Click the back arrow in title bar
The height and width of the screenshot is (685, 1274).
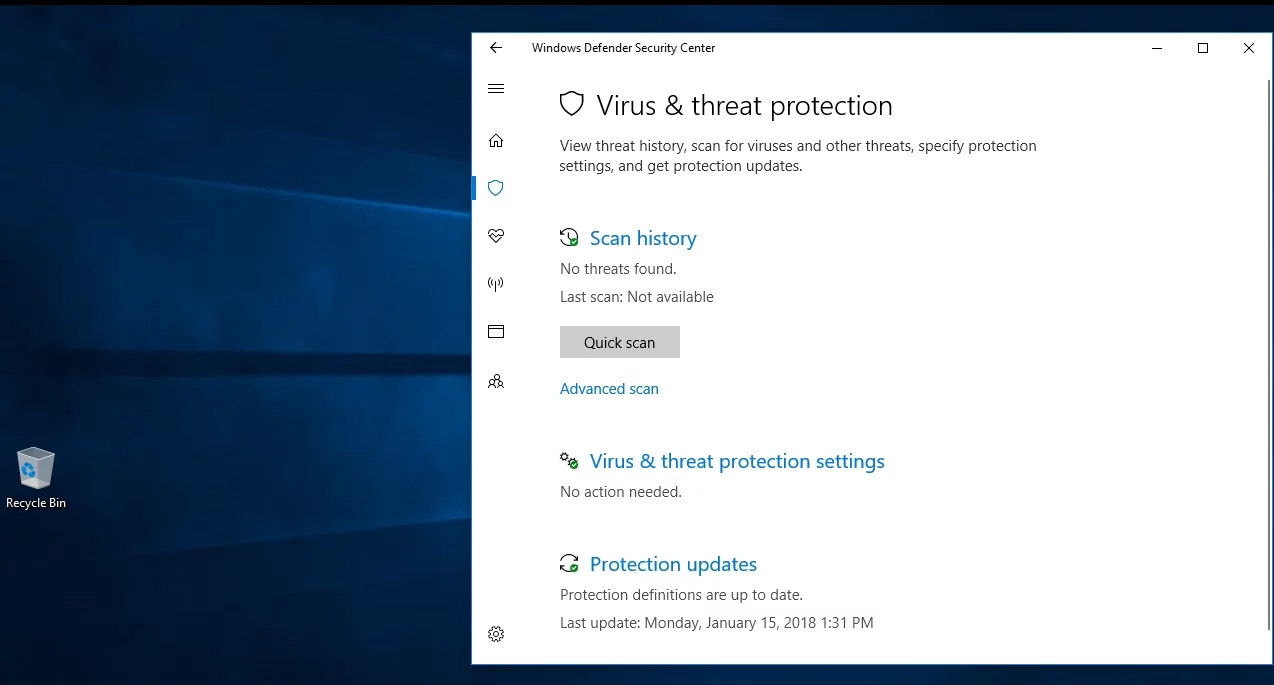[496, 48]
